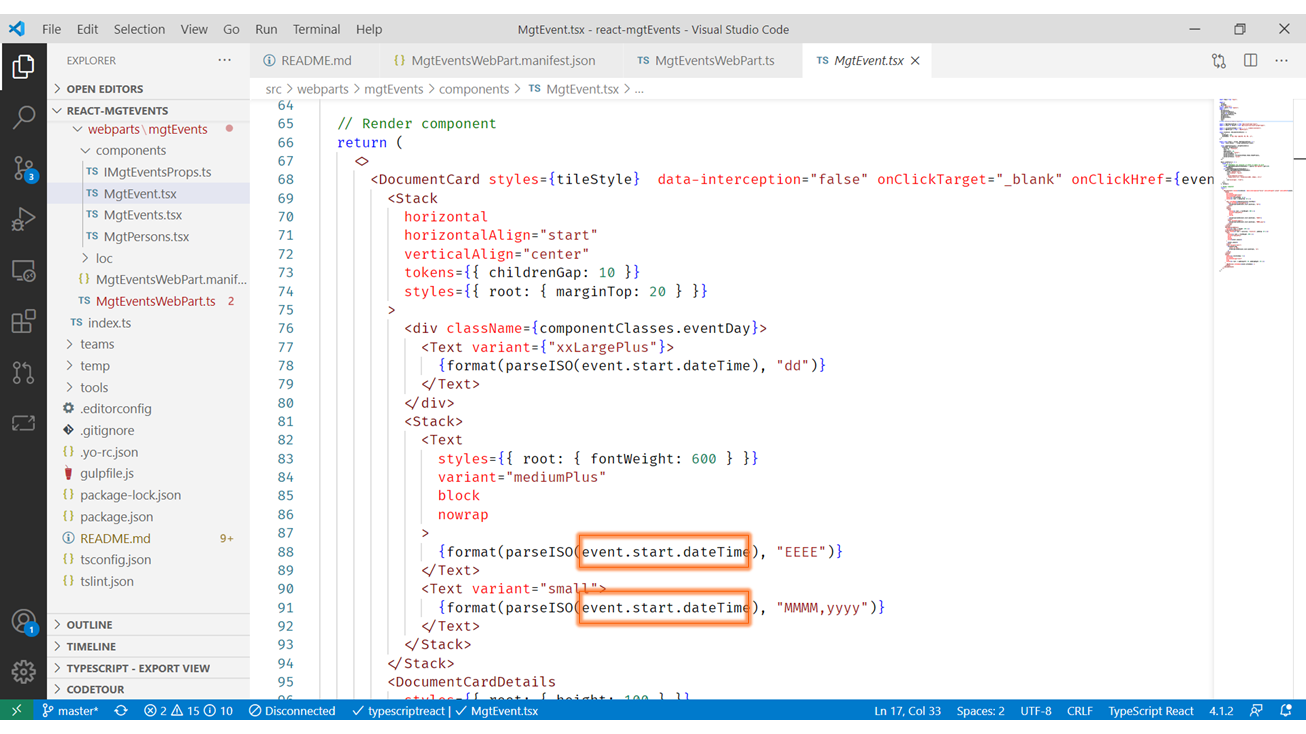Image resolution: width=1306 pixels, height=734 pixels.
Task: Expand the OUTLINE section
Action: [x=89, y=625]
